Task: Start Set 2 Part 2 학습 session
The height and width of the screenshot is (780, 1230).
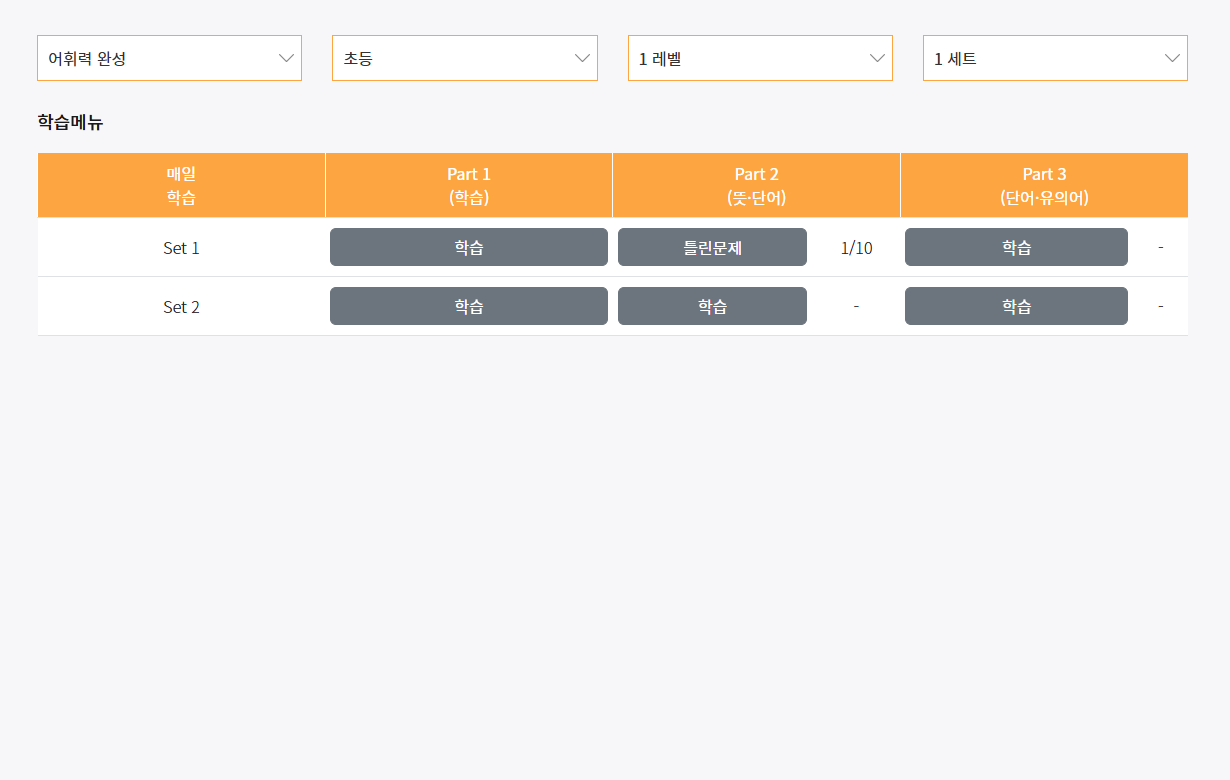Action: pos(712,306)
